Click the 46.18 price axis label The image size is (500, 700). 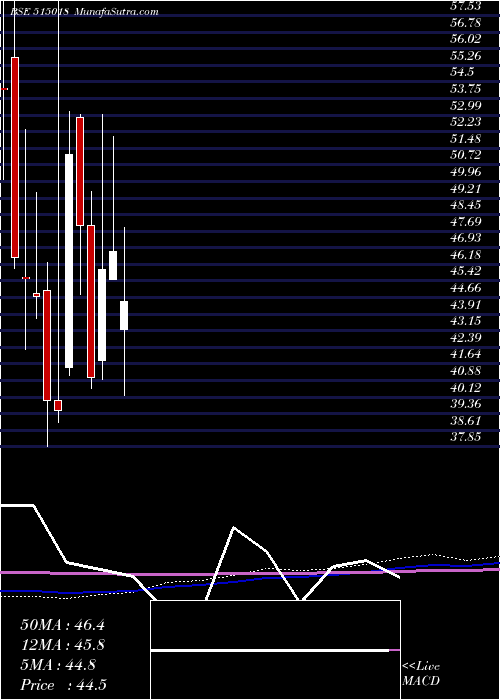pyautogui.click(x=466, y=255)
